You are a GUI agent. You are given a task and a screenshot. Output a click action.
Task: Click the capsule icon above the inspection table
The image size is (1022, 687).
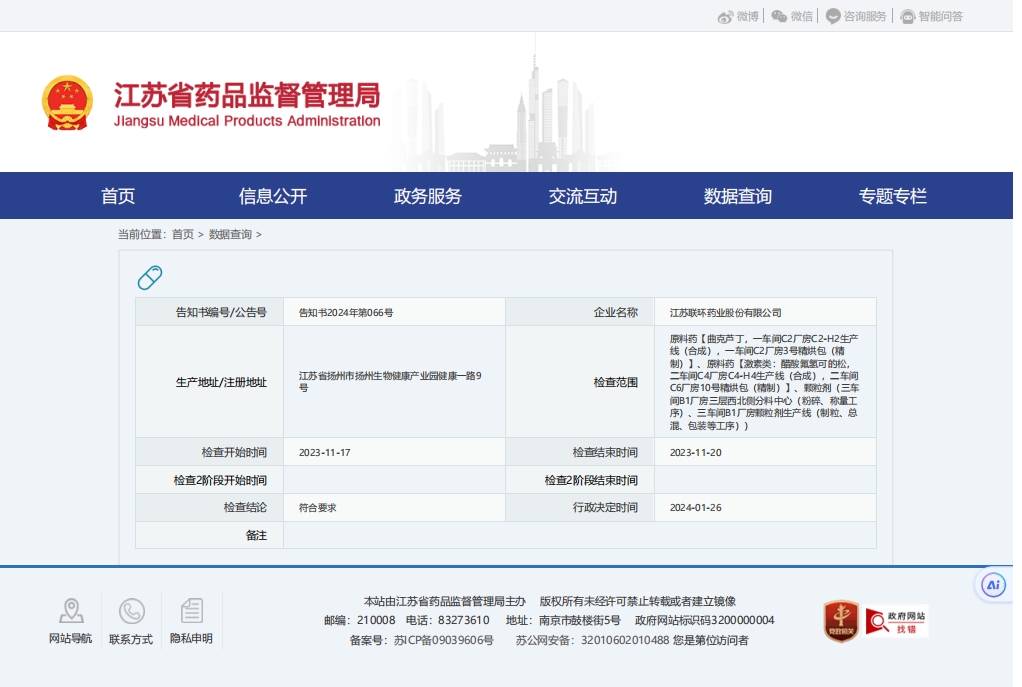150,277
